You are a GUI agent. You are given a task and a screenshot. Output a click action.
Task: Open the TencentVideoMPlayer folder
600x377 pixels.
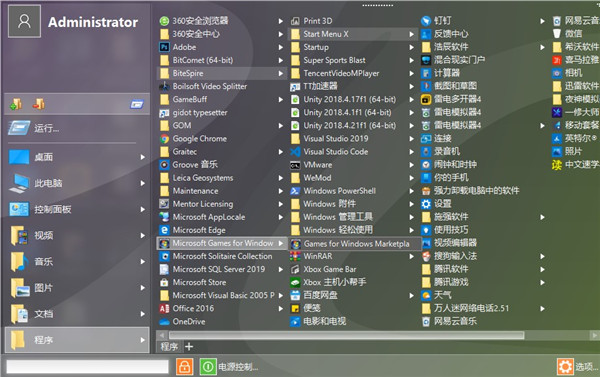click(353, 73)
